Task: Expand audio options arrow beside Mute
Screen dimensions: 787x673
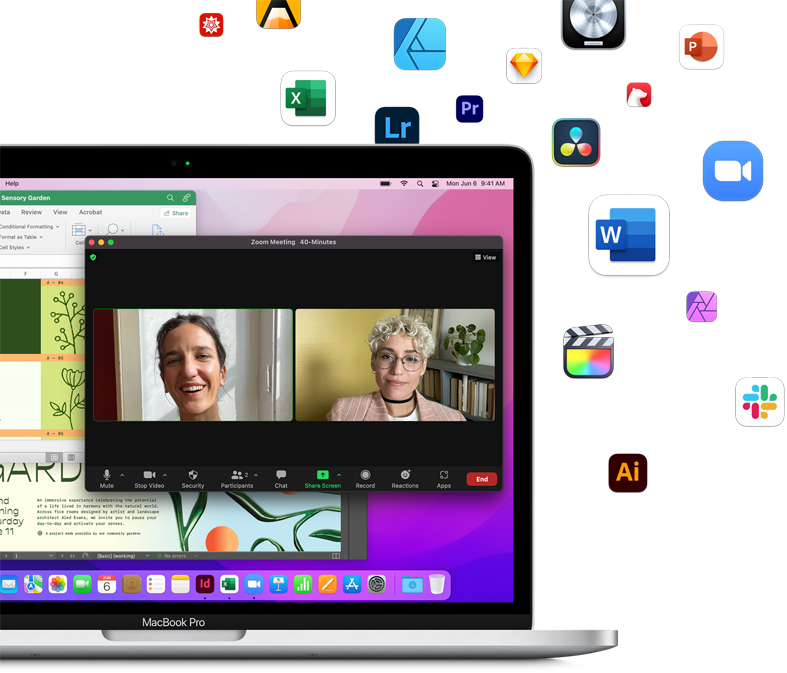Action: [x=122, y=475]
